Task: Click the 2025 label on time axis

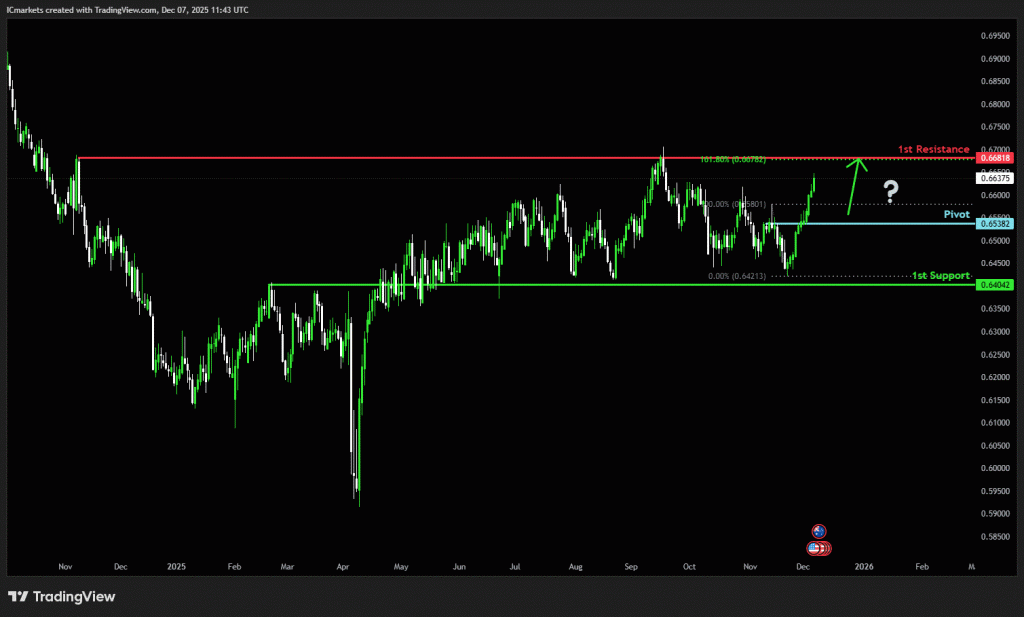Action: [x=177, y=566]
